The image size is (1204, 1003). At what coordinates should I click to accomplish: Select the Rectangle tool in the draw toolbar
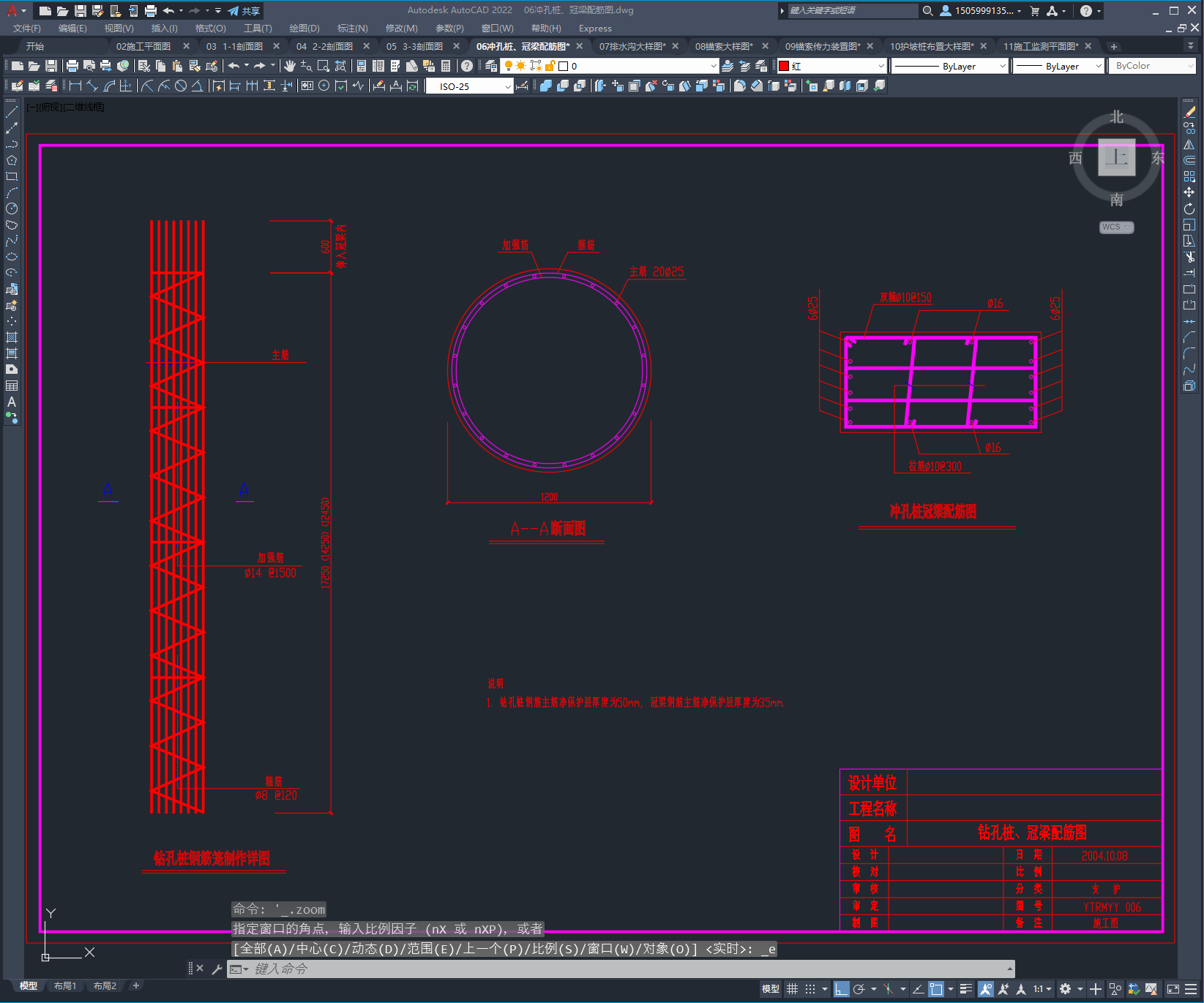pyautogui.click(x=12, y=176)
